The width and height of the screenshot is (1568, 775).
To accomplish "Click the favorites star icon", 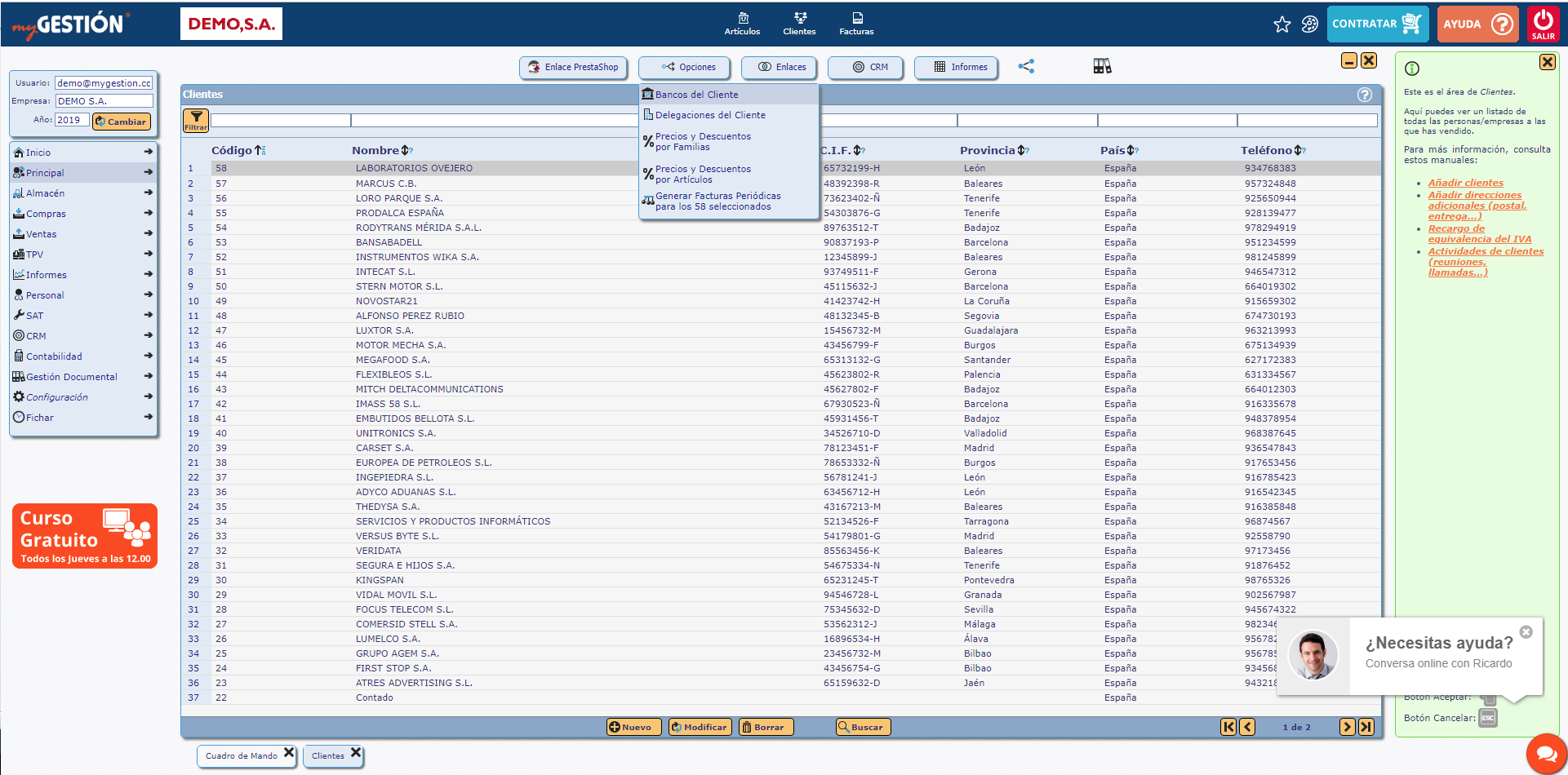I will pos(1281,24).
